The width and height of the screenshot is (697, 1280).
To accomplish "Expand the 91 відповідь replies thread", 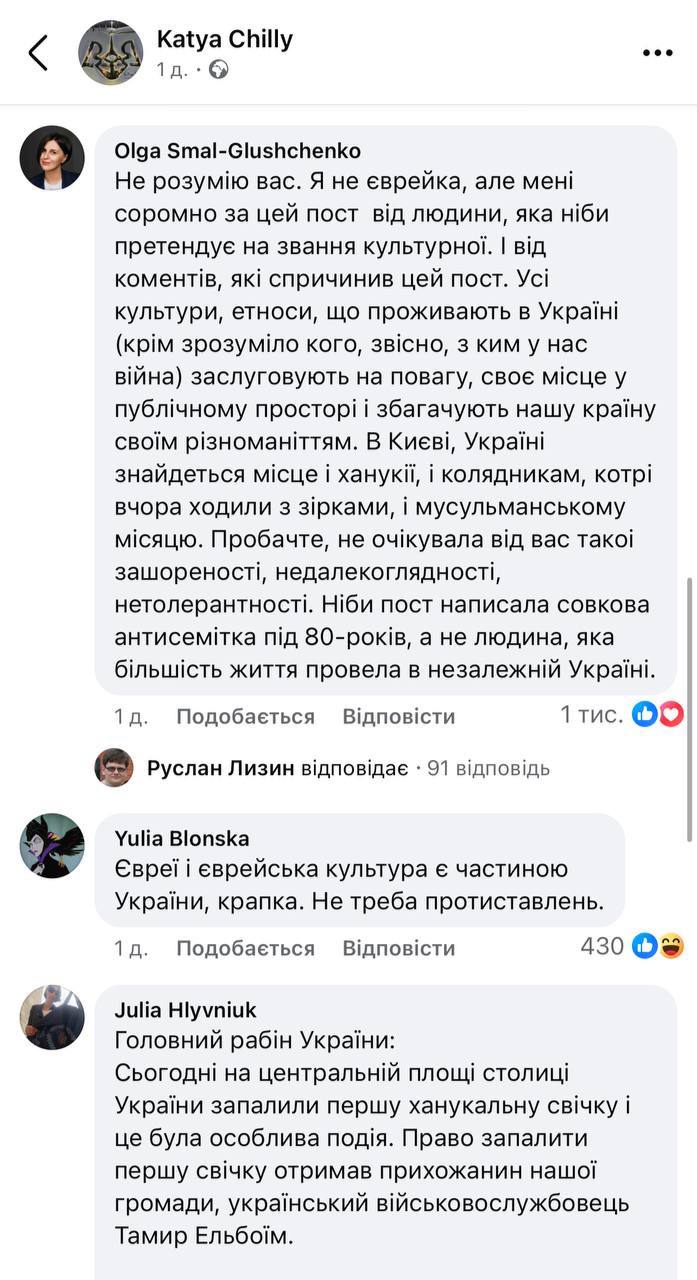I will pos(488,768).
